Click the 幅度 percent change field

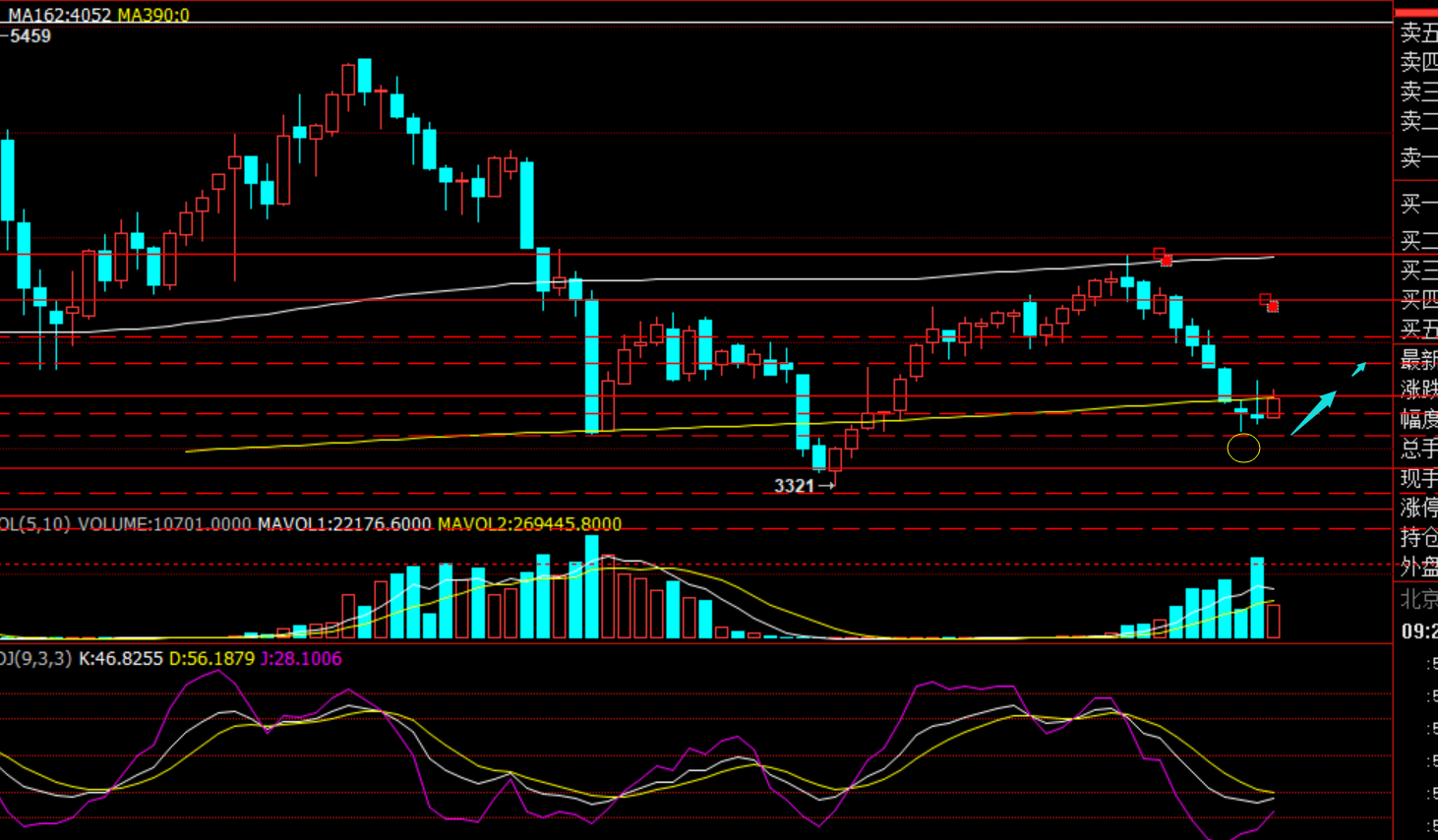click(1418, 419)
